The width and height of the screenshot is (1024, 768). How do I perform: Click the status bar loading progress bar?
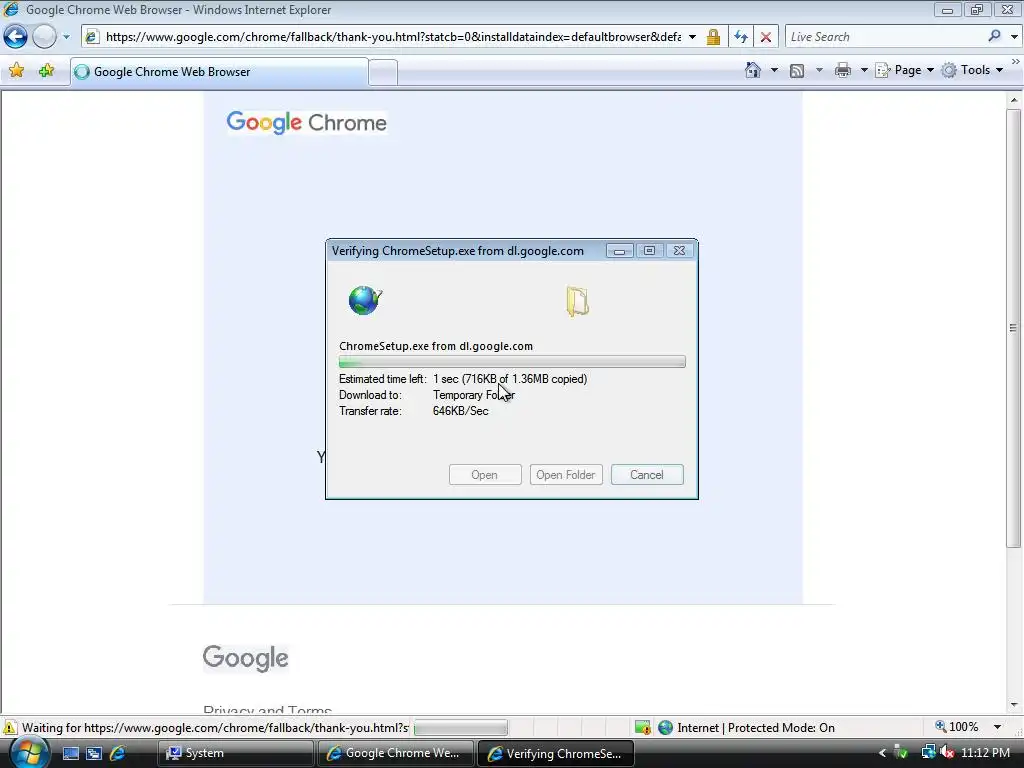coord(460,728)
